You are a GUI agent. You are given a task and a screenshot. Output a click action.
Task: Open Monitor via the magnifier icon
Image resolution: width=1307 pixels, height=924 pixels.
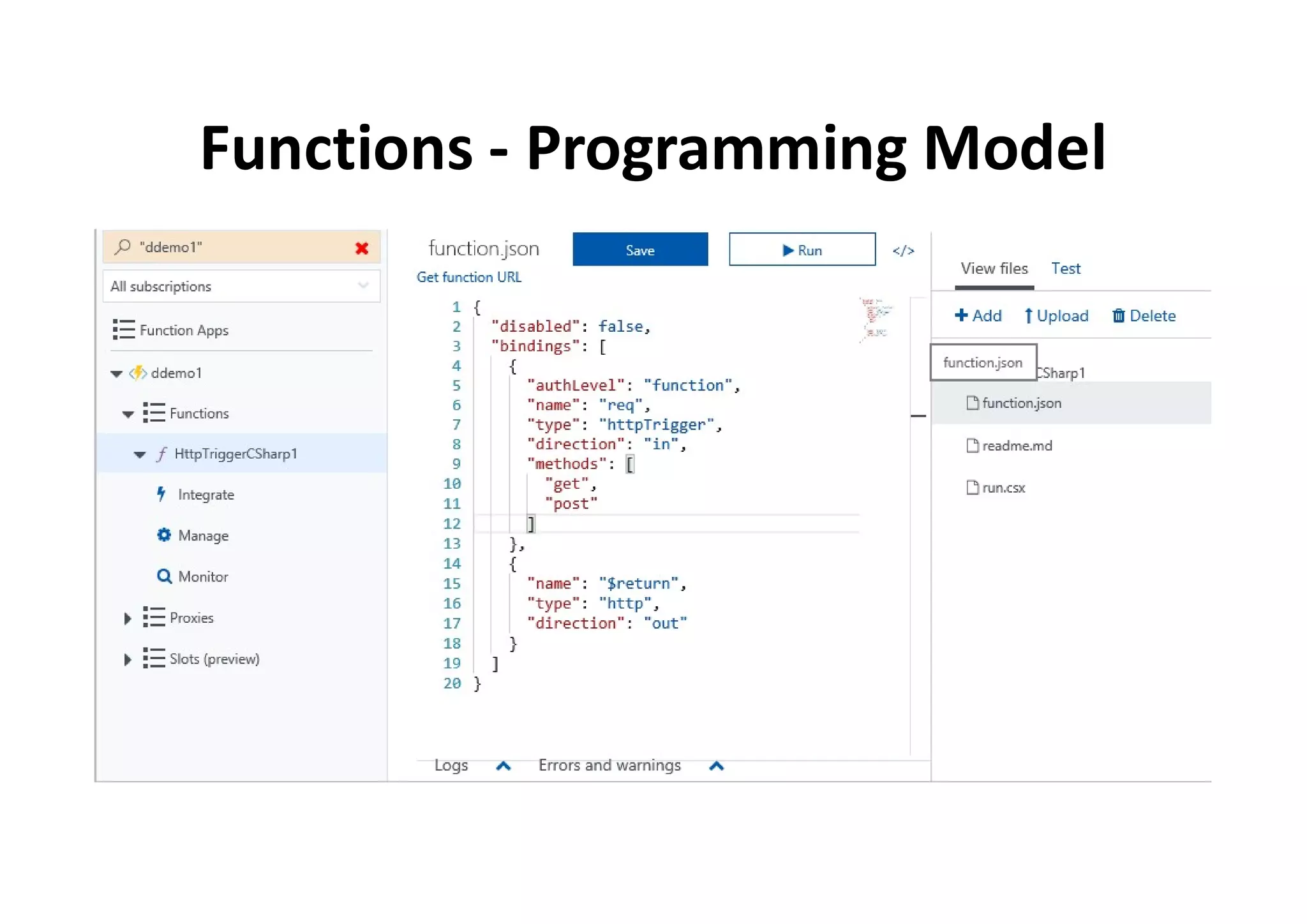pyautogui.click(x=164, y=576)
